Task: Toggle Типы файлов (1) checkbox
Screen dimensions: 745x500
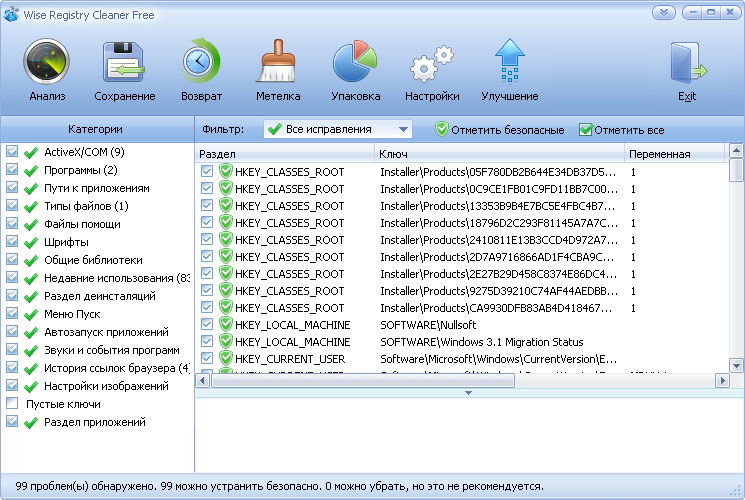Action: pos(12,206)
